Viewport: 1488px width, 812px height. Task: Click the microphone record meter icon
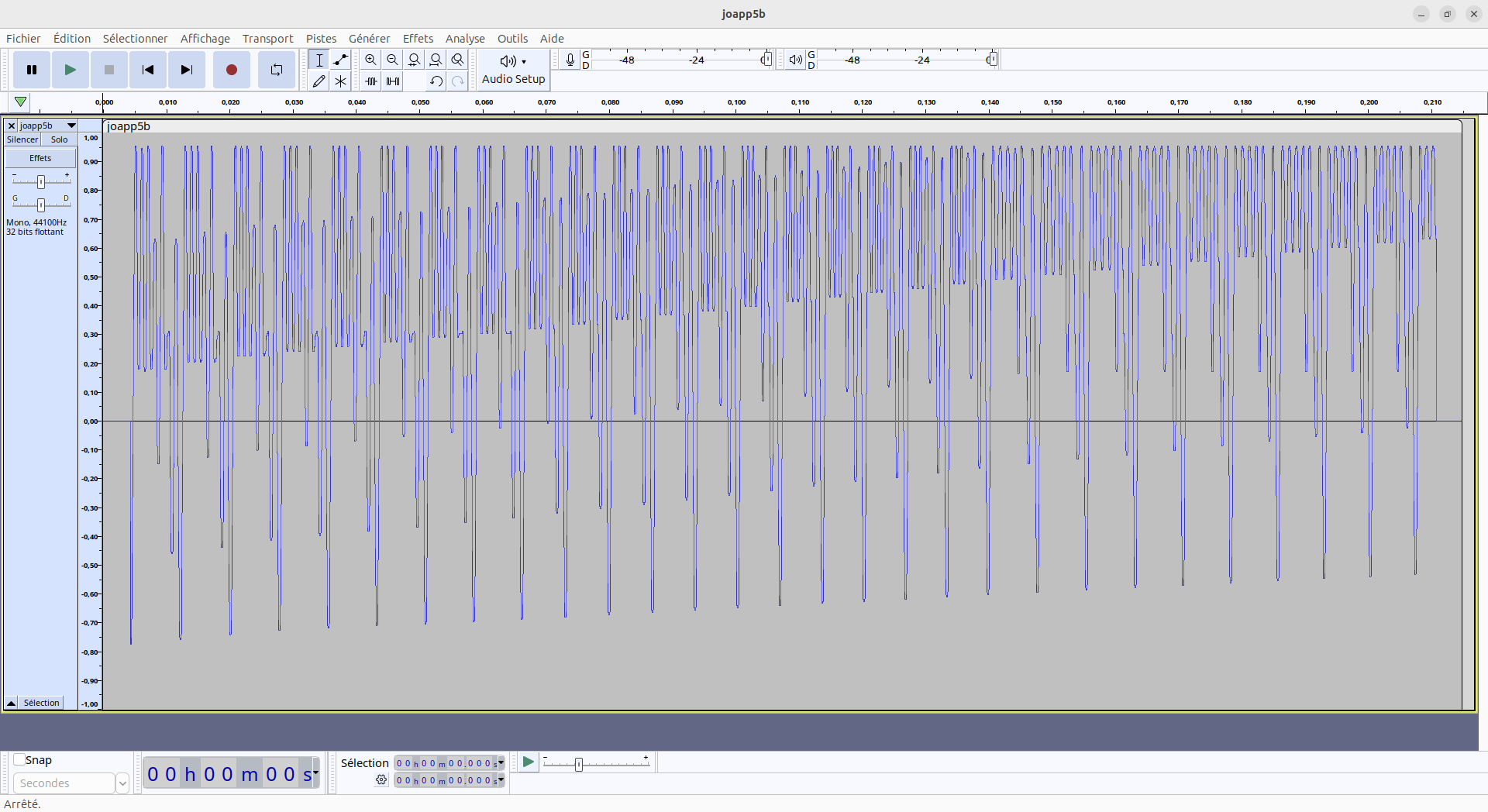[x=570, y=60]
